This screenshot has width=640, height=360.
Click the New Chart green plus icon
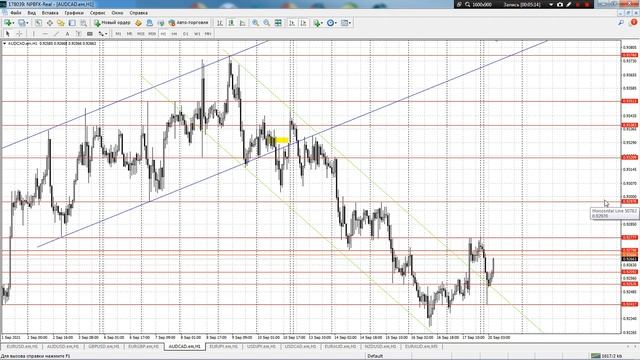point(8,23)
